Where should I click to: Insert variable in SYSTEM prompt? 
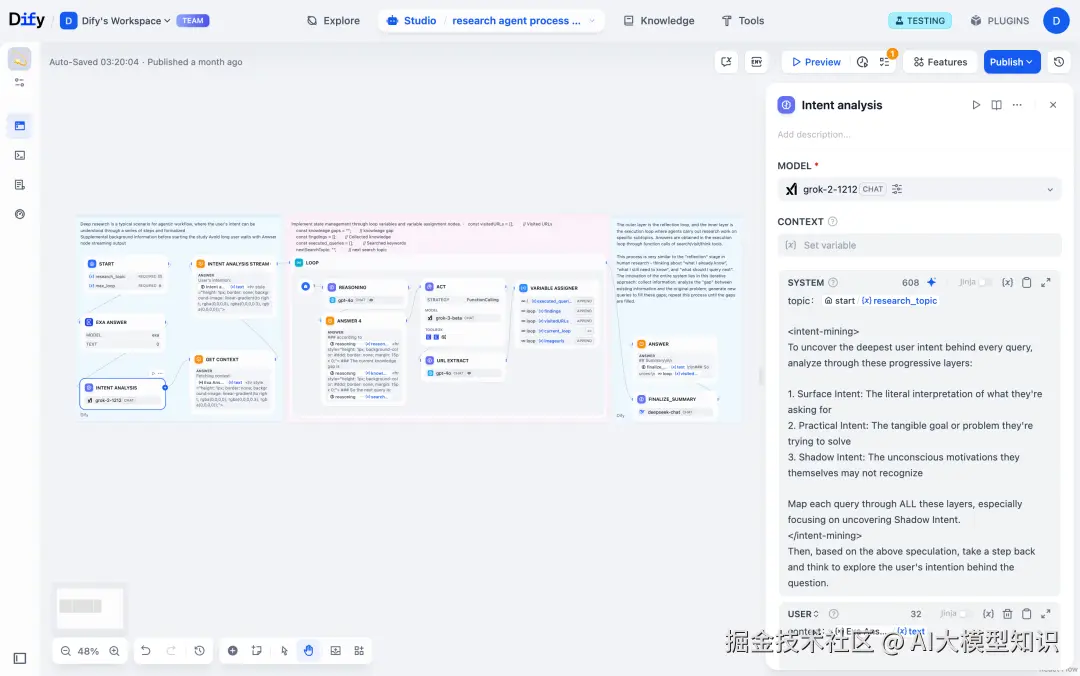[x=1007, y=283]
